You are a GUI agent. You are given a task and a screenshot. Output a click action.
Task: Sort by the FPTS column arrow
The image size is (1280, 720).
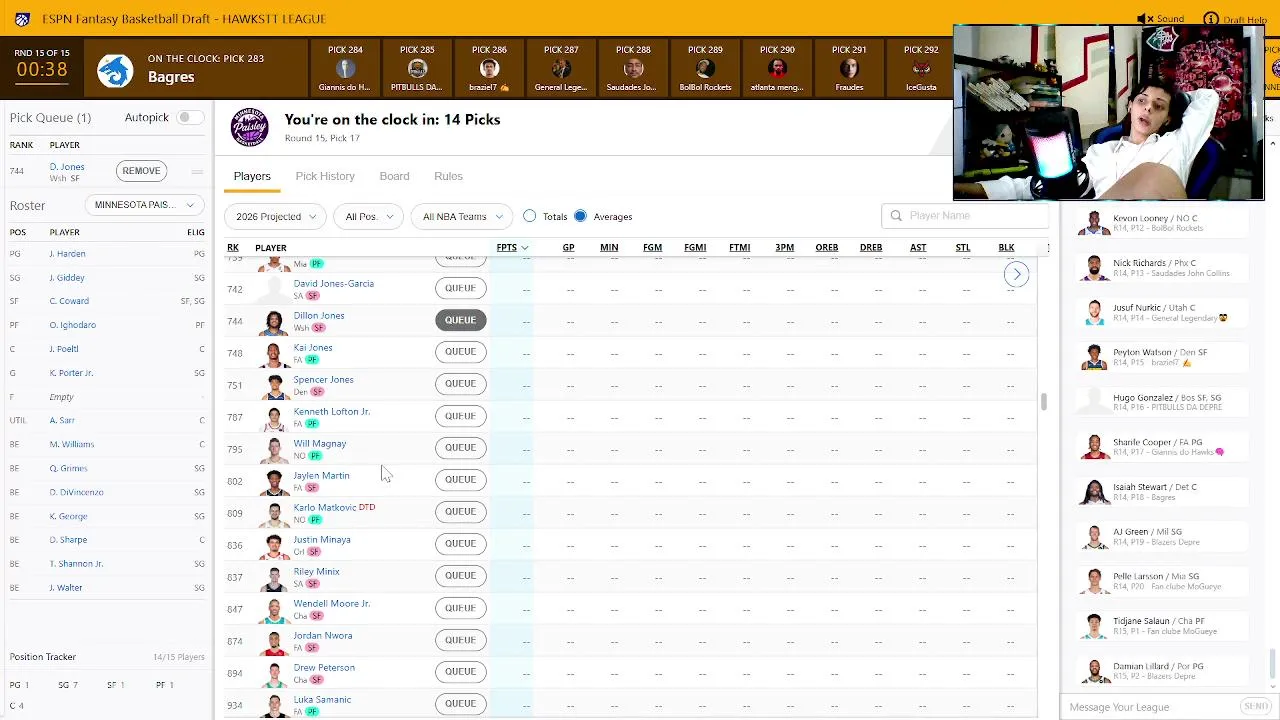(x=524, y=248)
